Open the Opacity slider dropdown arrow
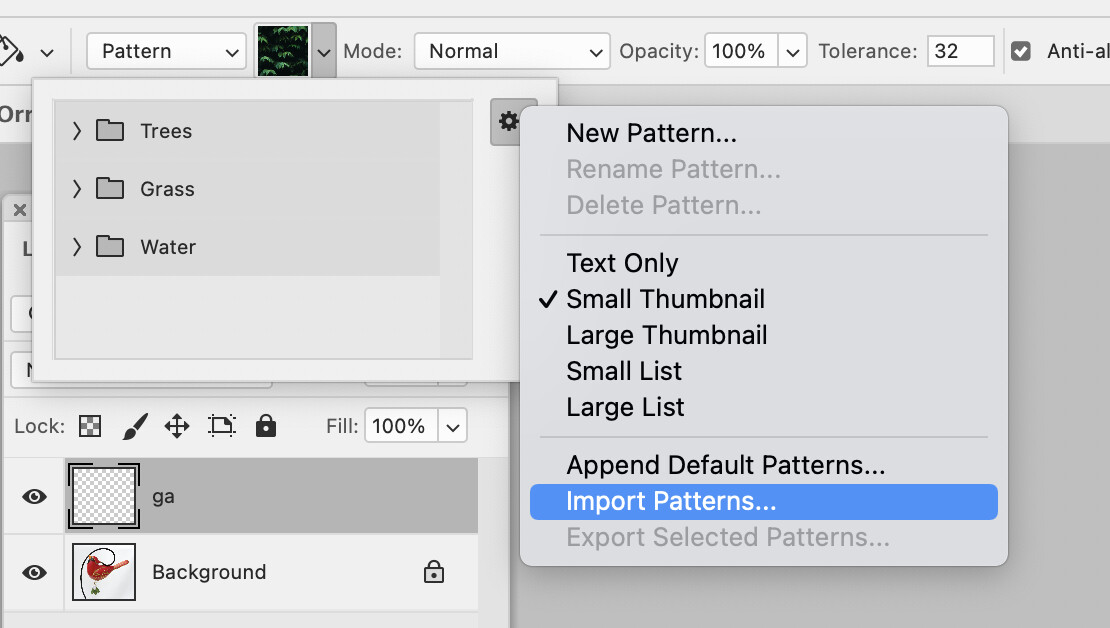 (x=793, y=52)
